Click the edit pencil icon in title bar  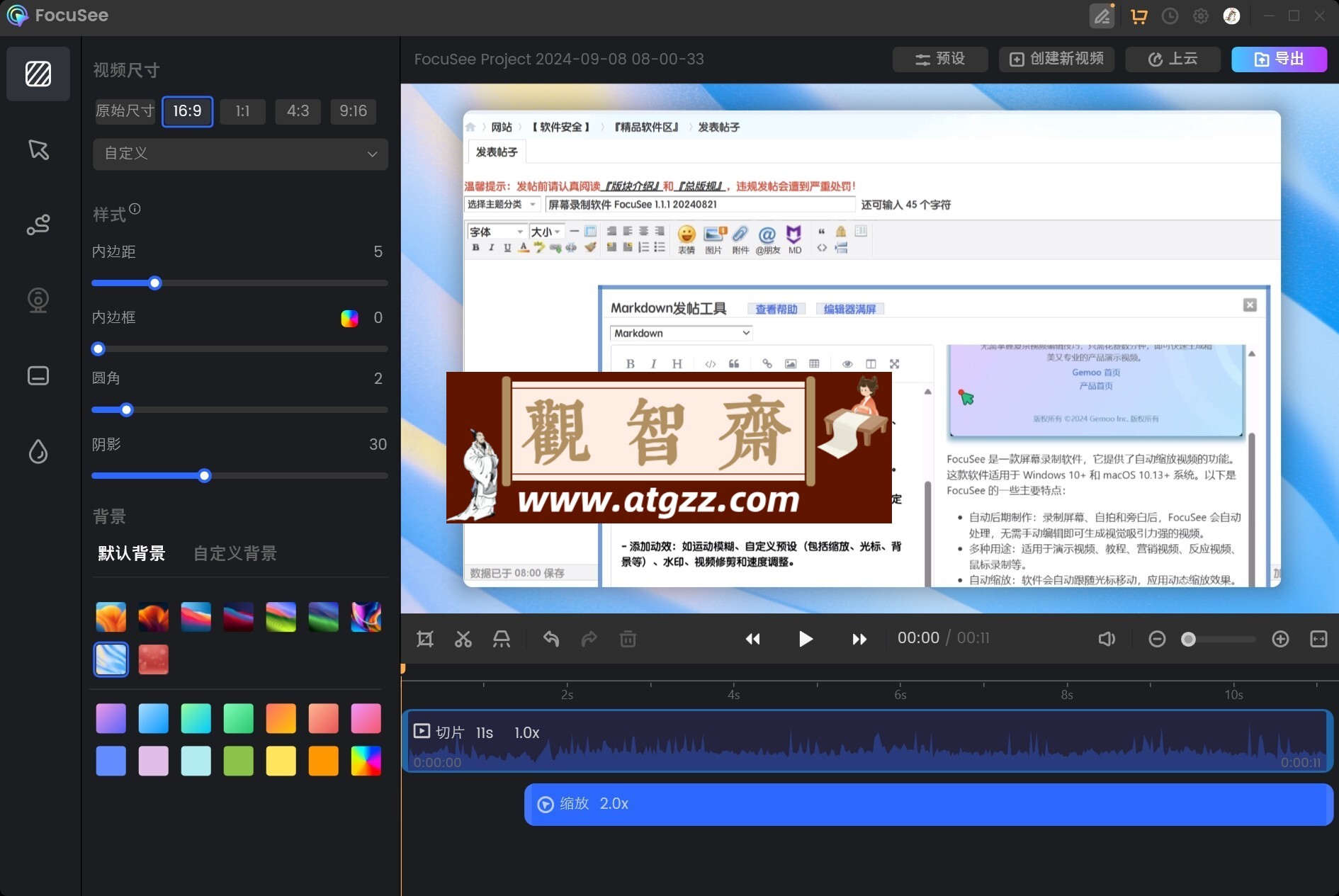coord(1102,16)
